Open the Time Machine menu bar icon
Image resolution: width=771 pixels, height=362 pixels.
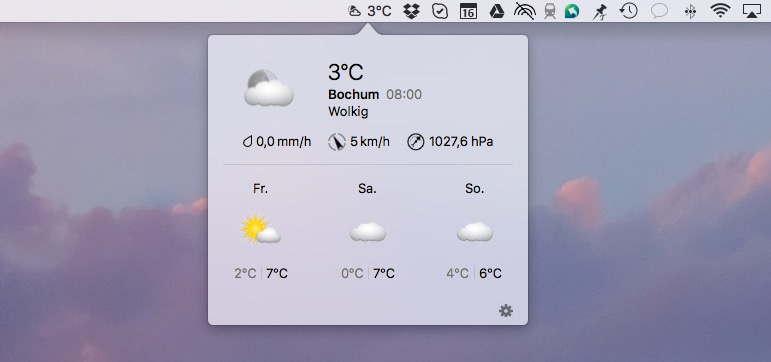tap(628, 11)
